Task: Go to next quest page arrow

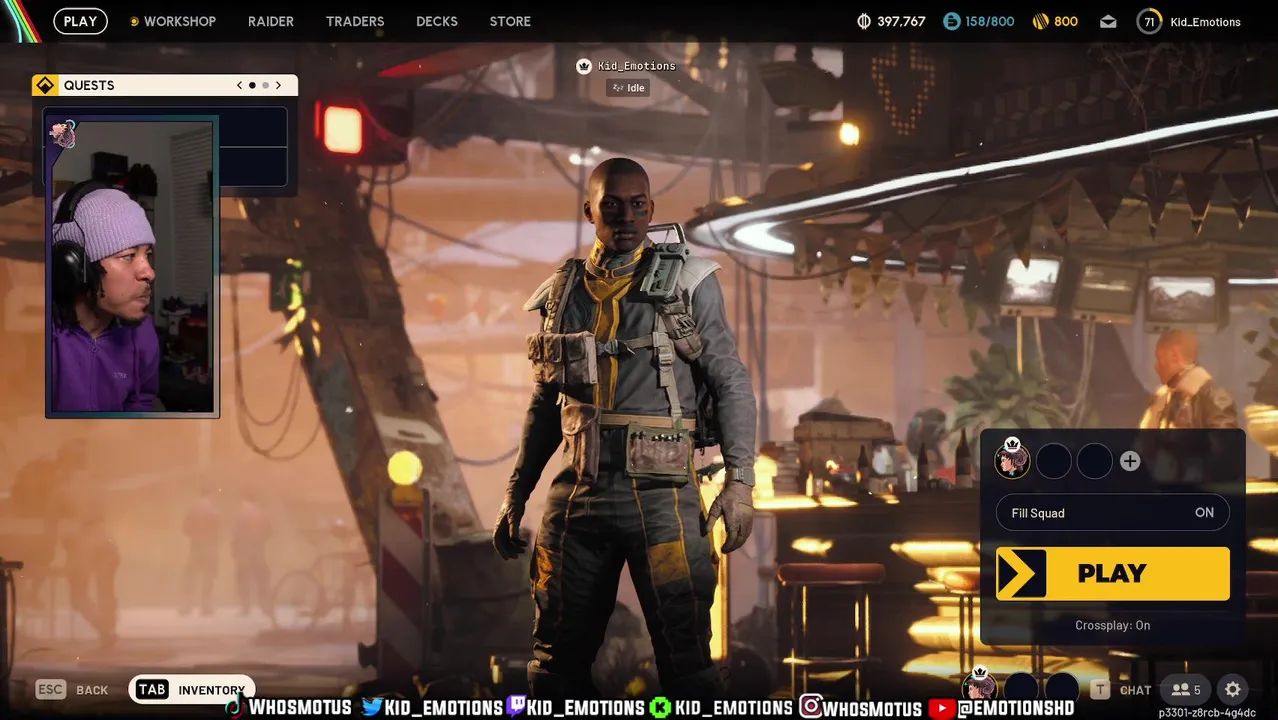Action: click(x=278, y=85)
